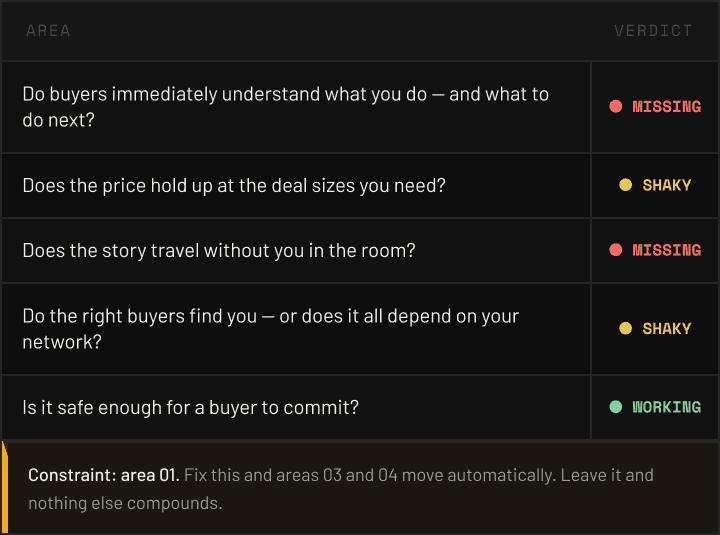Screen dimensions: 720x535
Task: Open the row about buyers understanding what you do
Action: tap(285, 106)
